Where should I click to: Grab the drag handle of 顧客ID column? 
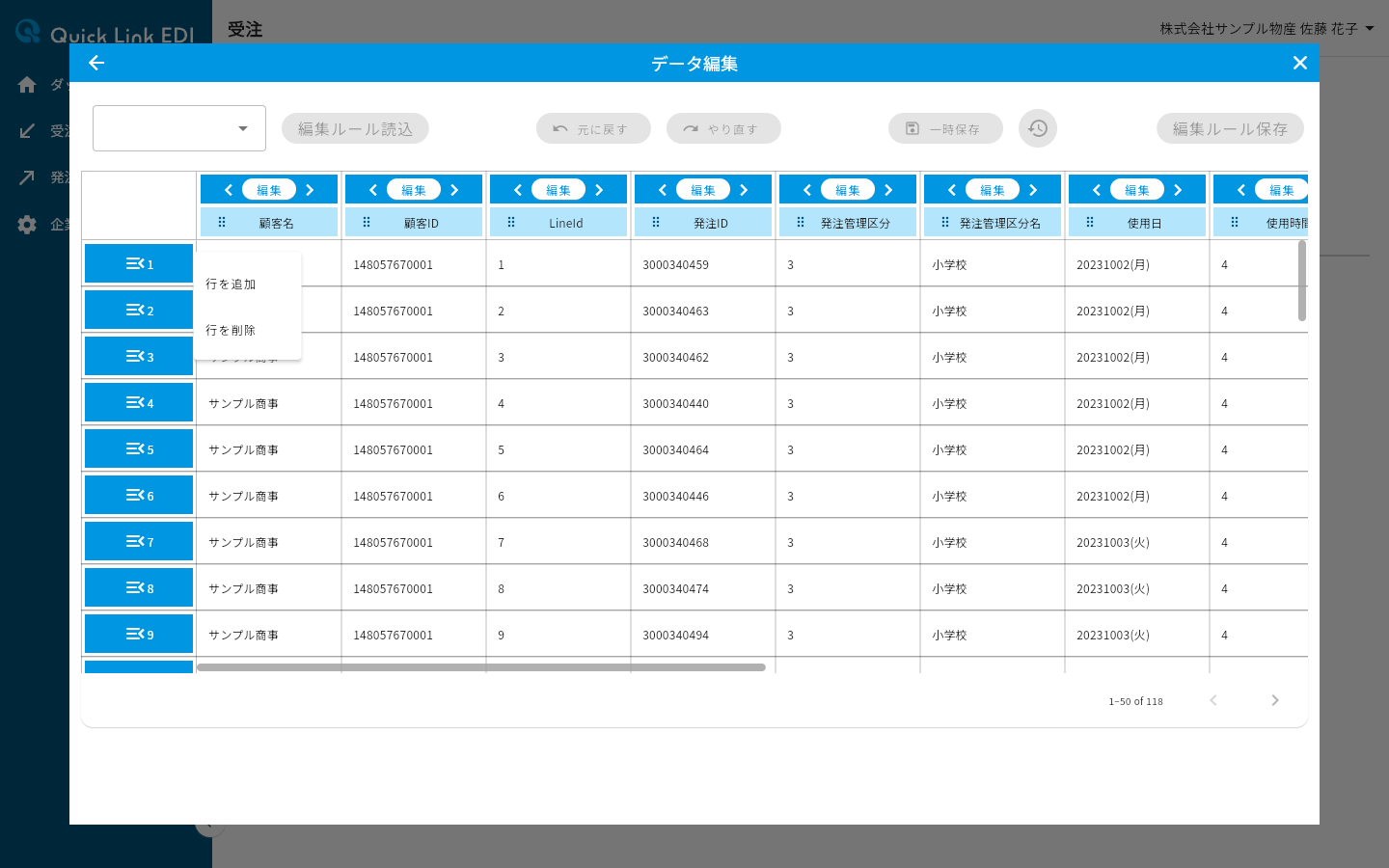click(x=367, y=222)
